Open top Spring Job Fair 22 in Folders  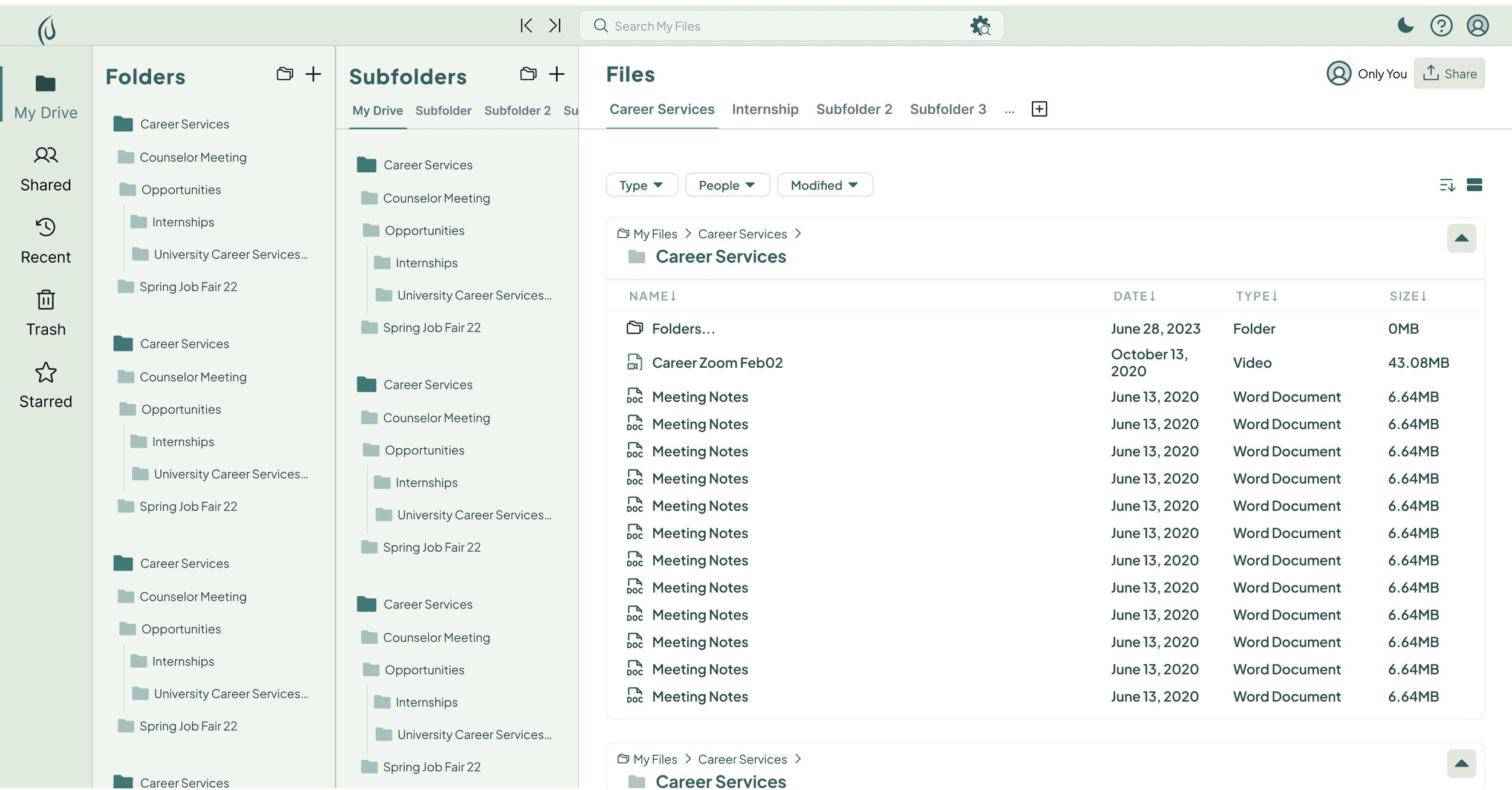177,287
